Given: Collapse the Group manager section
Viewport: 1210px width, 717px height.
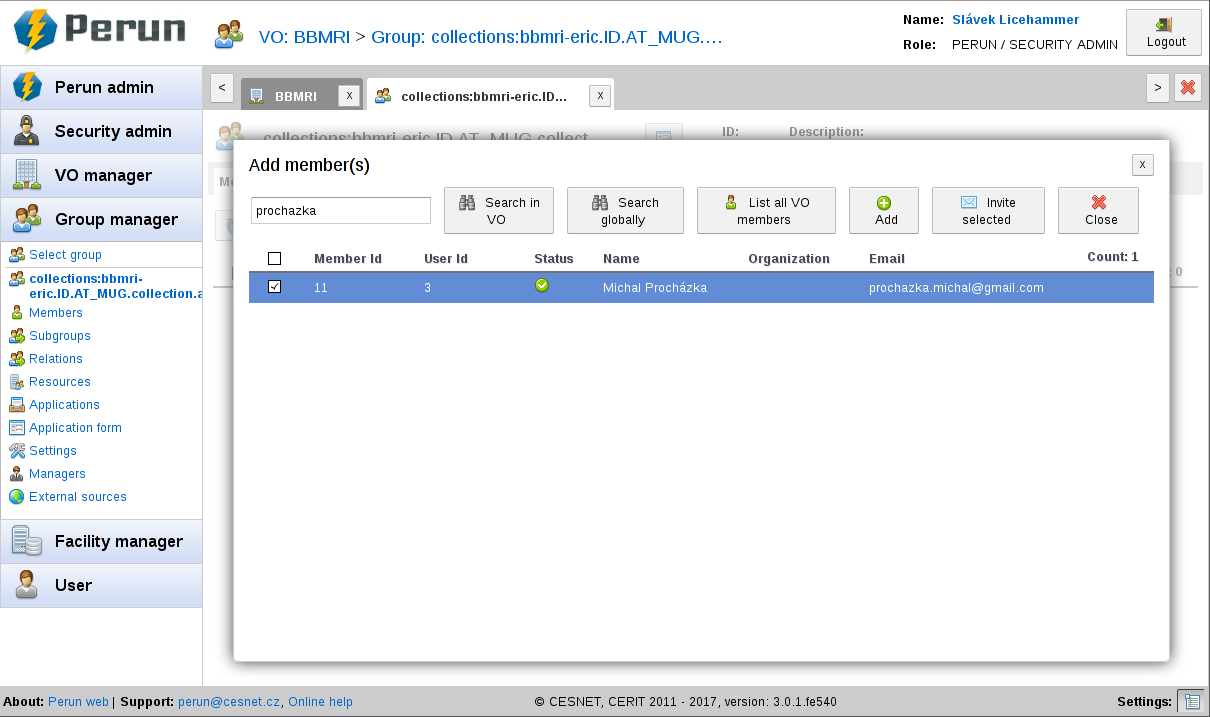Looking at the screenshot, I should pyautogui.click(x=101, y=220).
